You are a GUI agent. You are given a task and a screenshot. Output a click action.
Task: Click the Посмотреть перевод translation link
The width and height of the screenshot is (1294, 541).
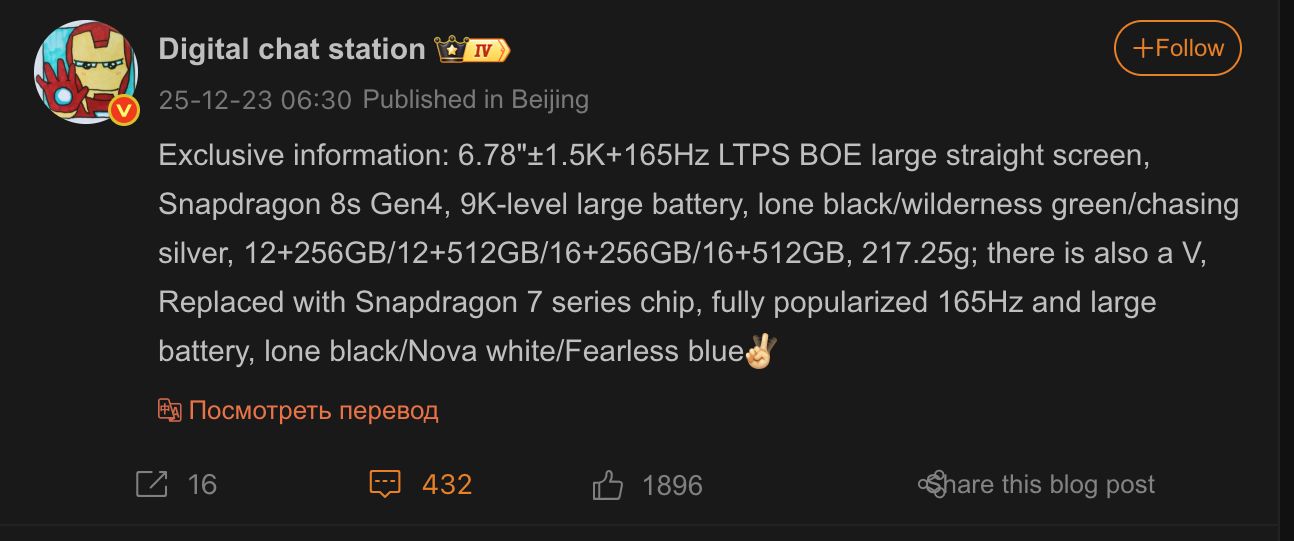tap(313, 410)
